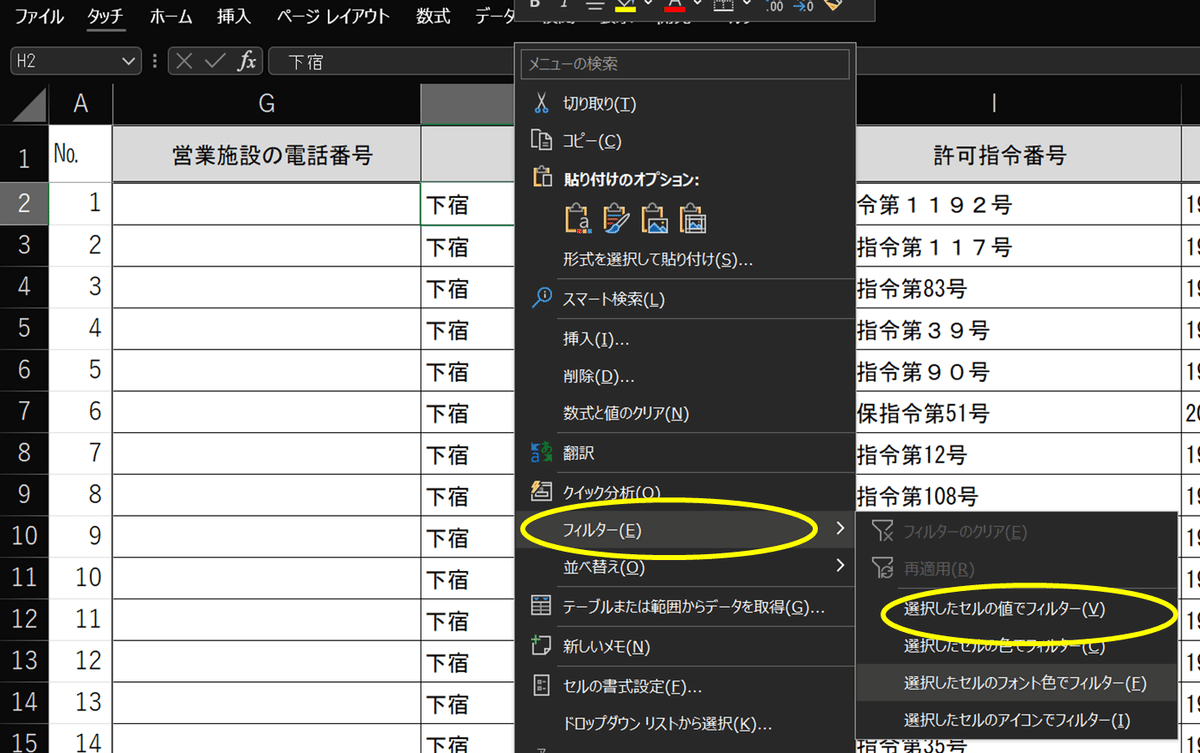The image size is (1200, 753).
Task: Click the 下宿 cell in row 5
Action: [468, 329]
